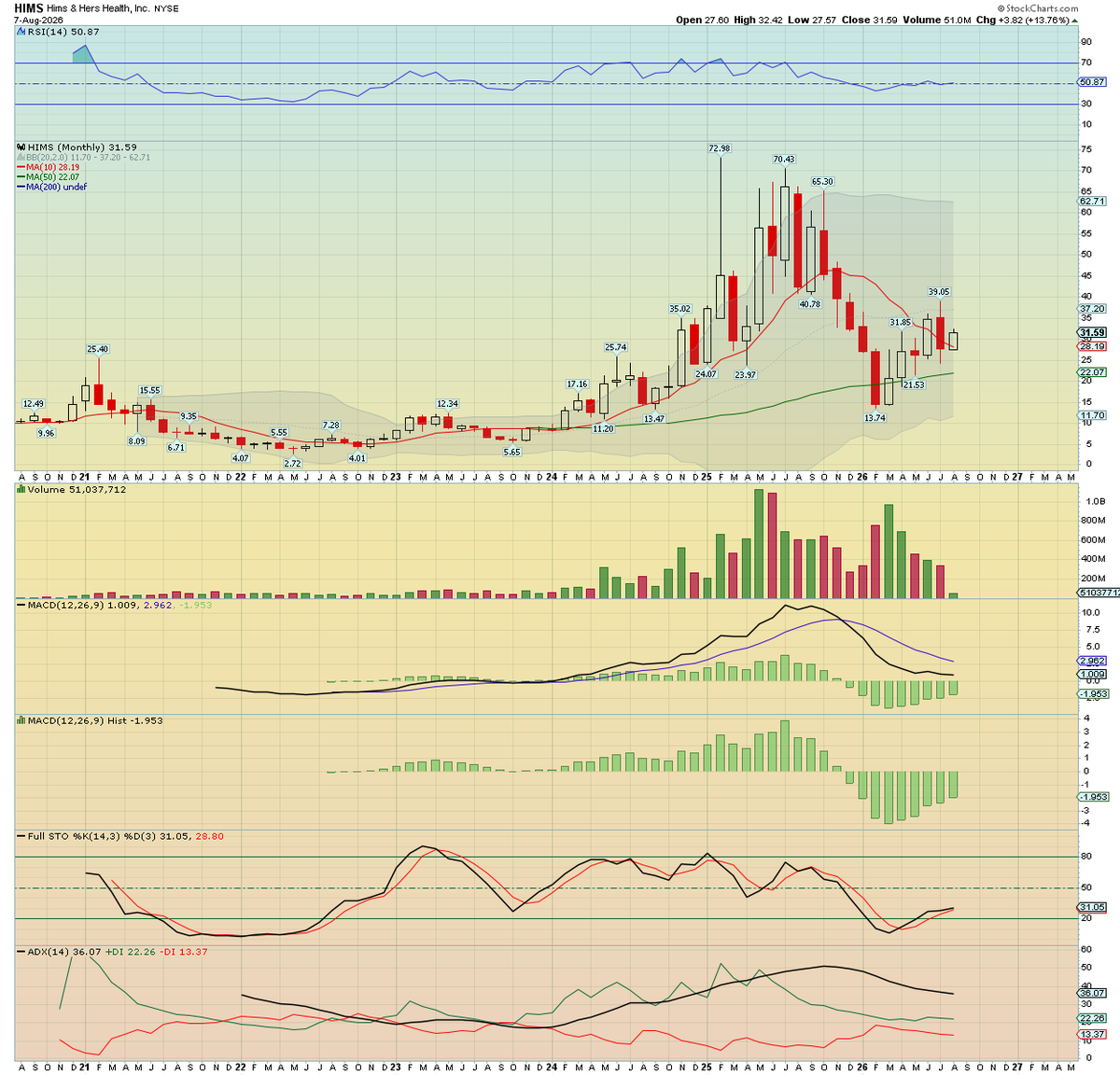Image resolution: width=1120 pixels, height=1075 pixels.
Task: Click the 17.16 price label
Action: point(577,384)
